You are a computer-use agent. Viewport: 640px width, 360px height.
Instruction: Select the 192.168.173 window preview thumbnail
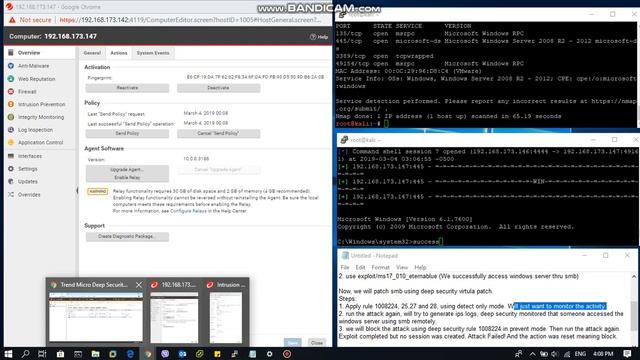[x=174, y=317]
